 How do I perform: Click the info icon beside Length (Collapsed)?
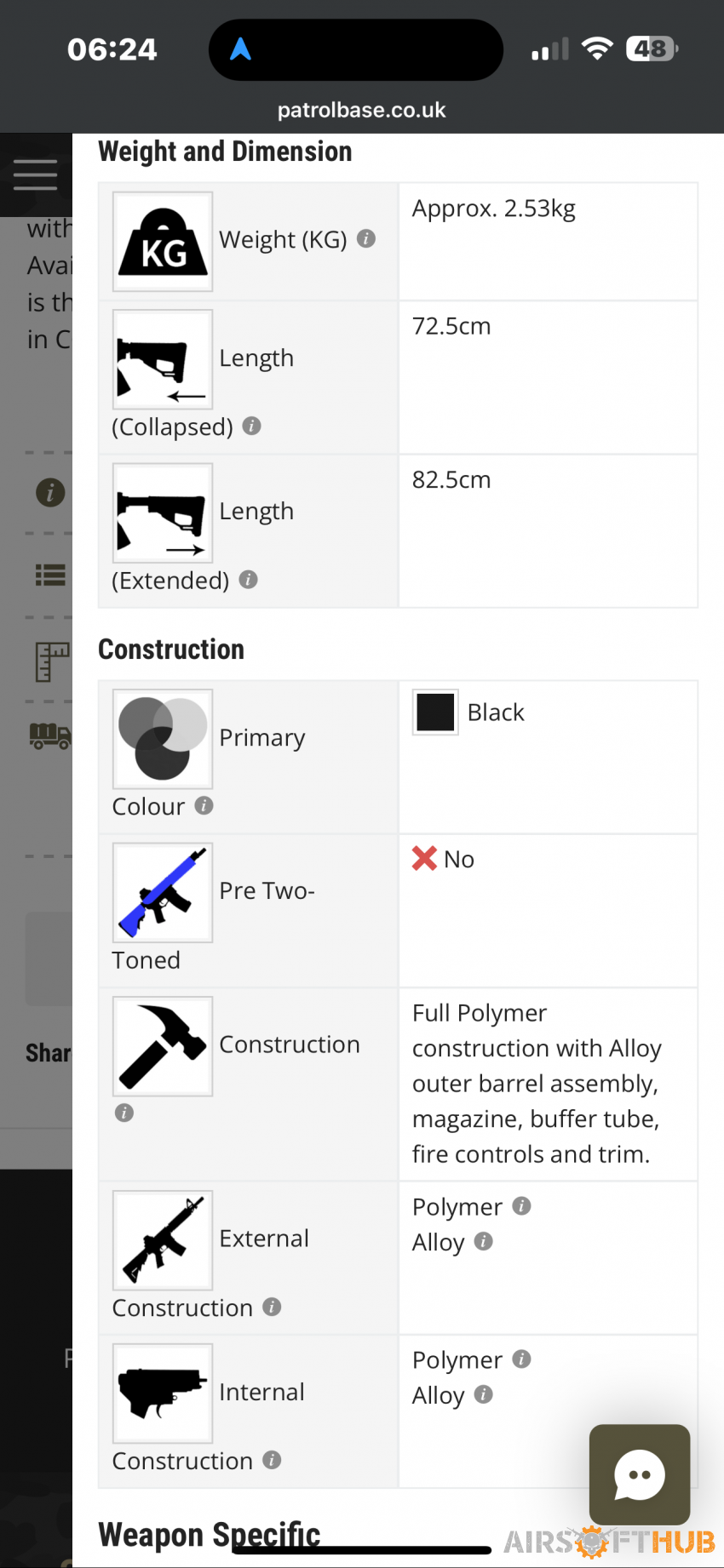(251, 426)
